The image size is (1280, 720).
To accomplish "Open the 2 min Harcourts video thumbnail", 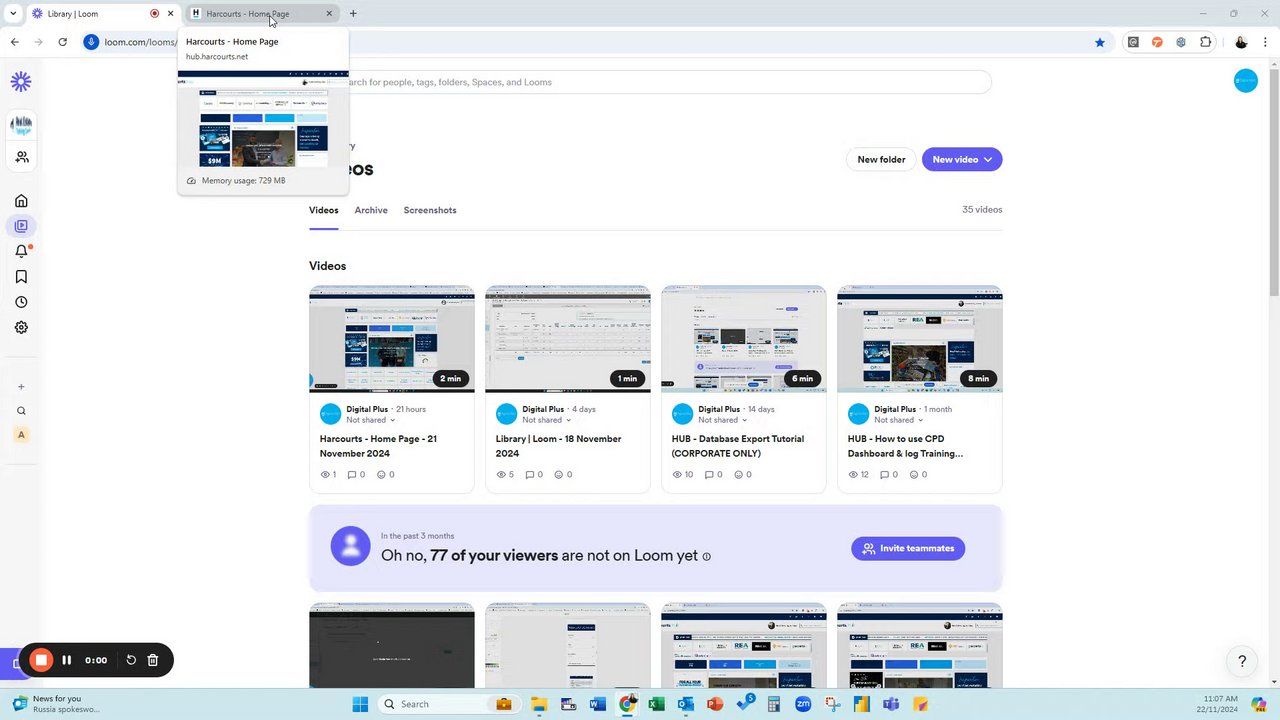I will click(x=392, y=338).
